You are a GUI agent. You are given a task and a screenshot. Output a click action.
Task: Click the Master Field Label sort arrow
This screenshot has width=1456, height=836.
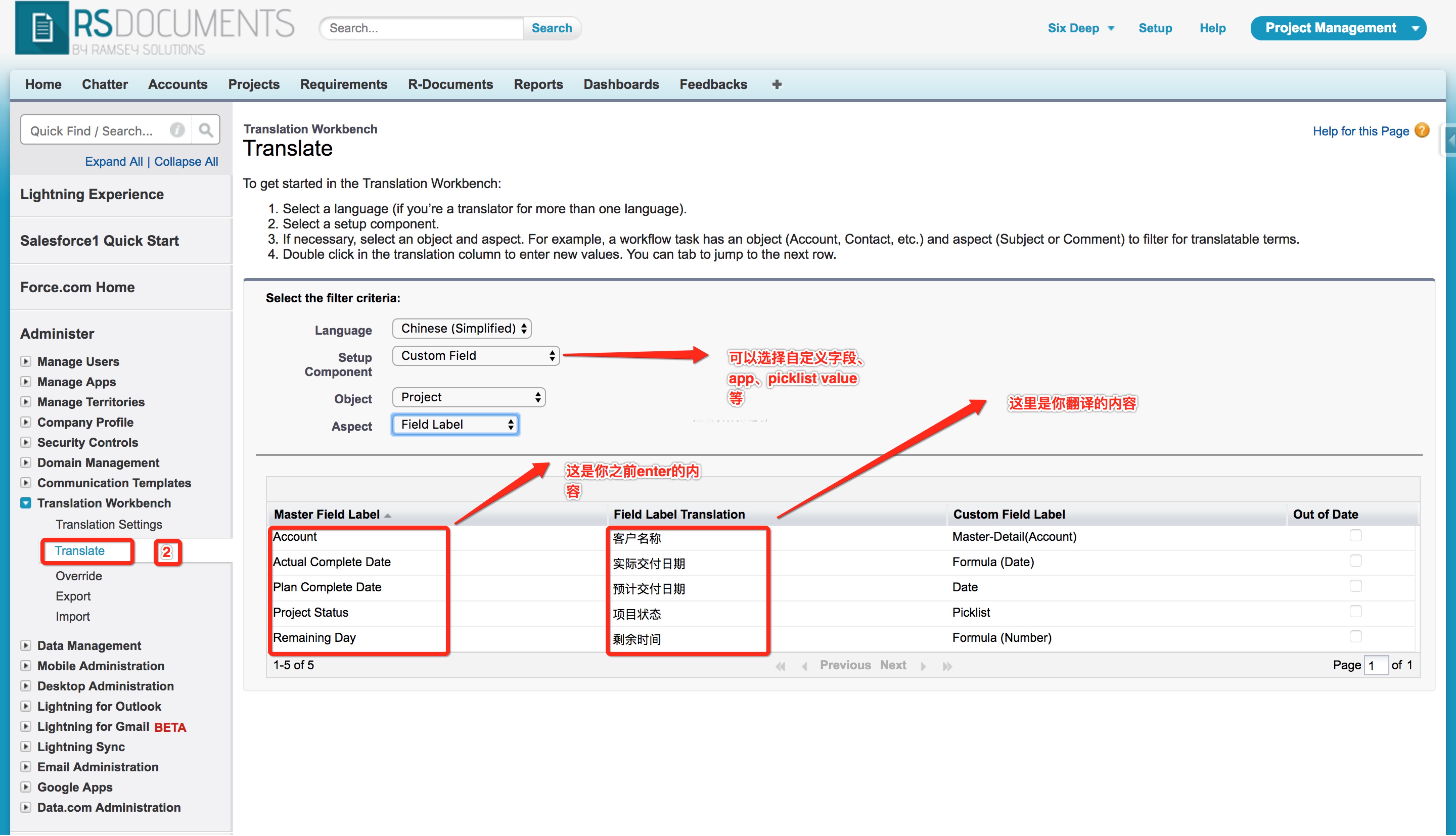point(388,515)
